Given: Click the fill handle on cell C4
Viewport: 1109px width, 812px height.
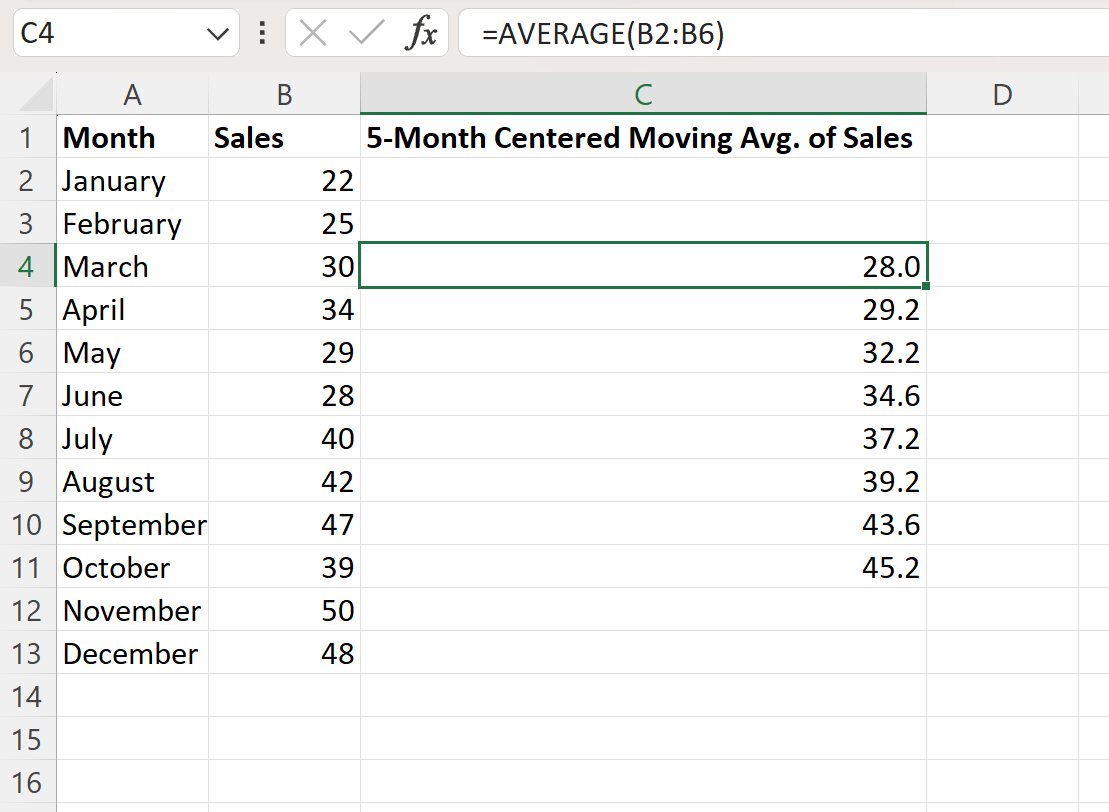Looking at the screenshot, I should [x=926, y=286].
